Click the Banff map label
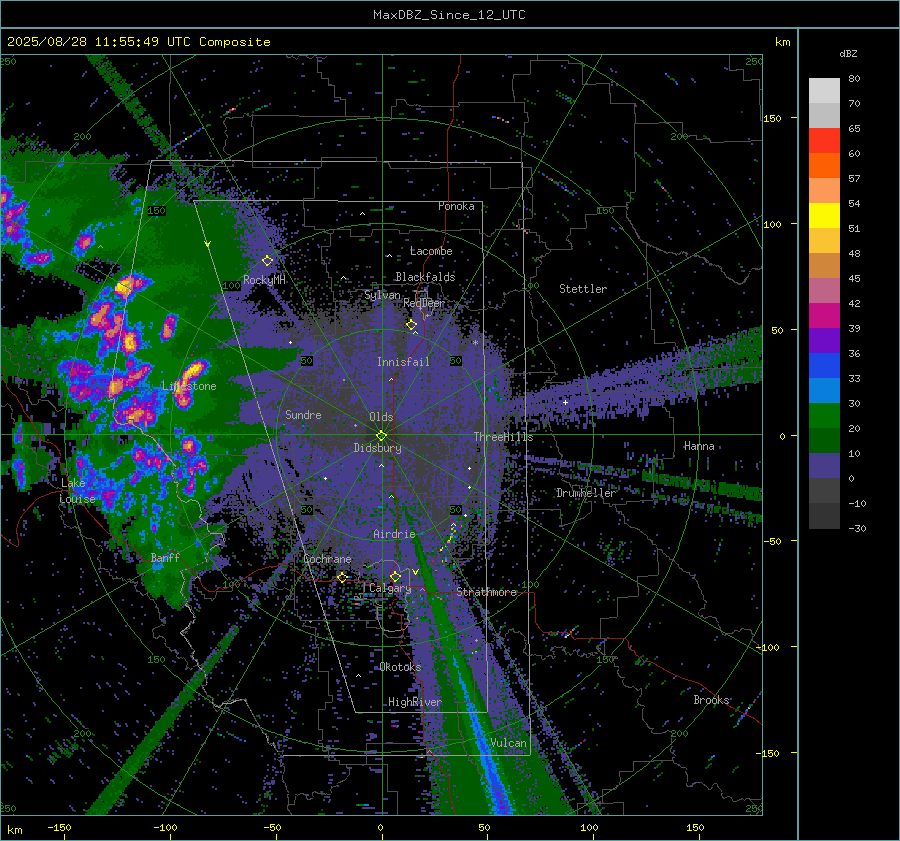The image size is (900, 841). (x=165, y=557)
